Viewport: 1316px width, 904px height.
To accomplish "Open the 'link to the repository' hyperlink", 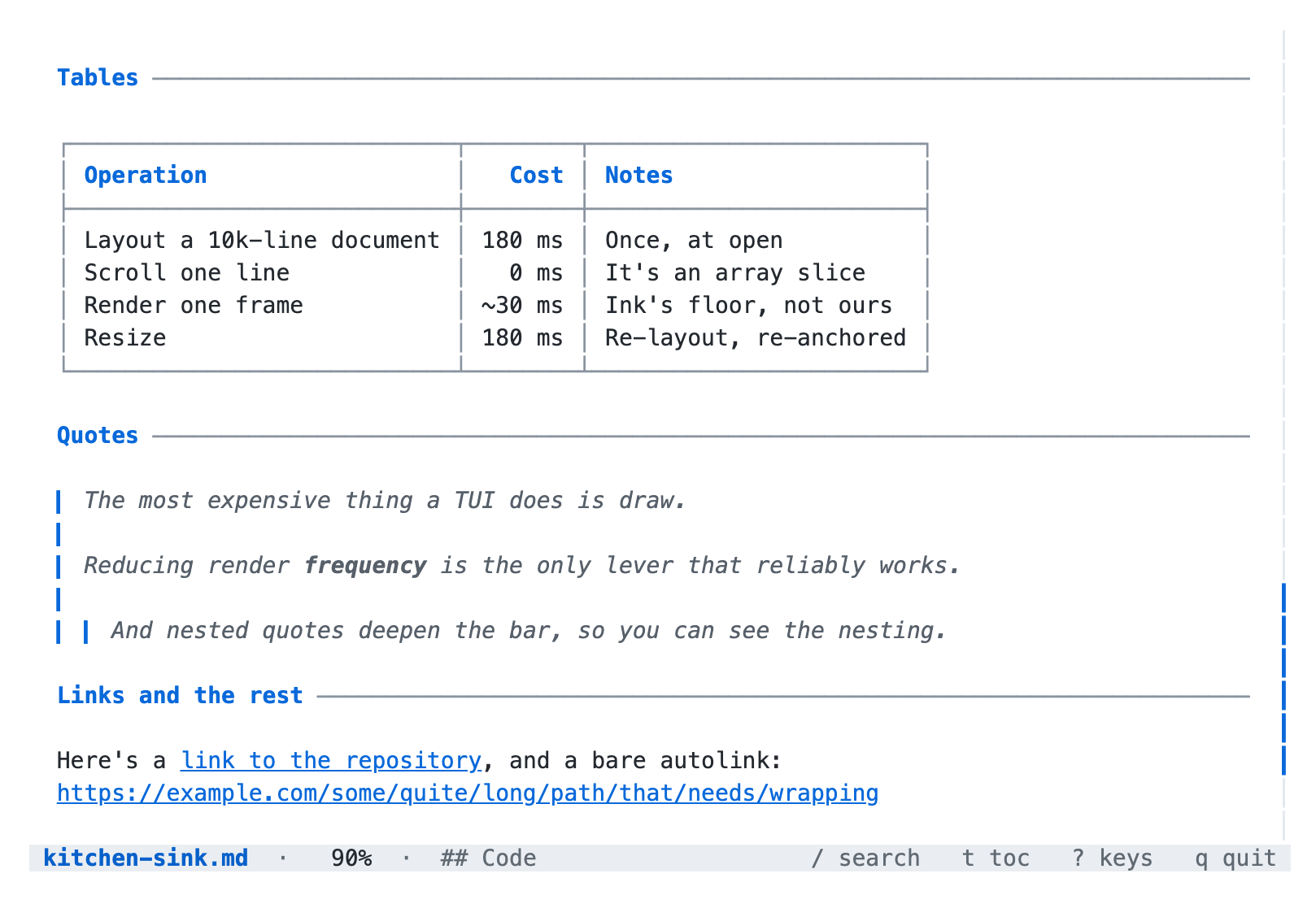I will pos(331,760).
